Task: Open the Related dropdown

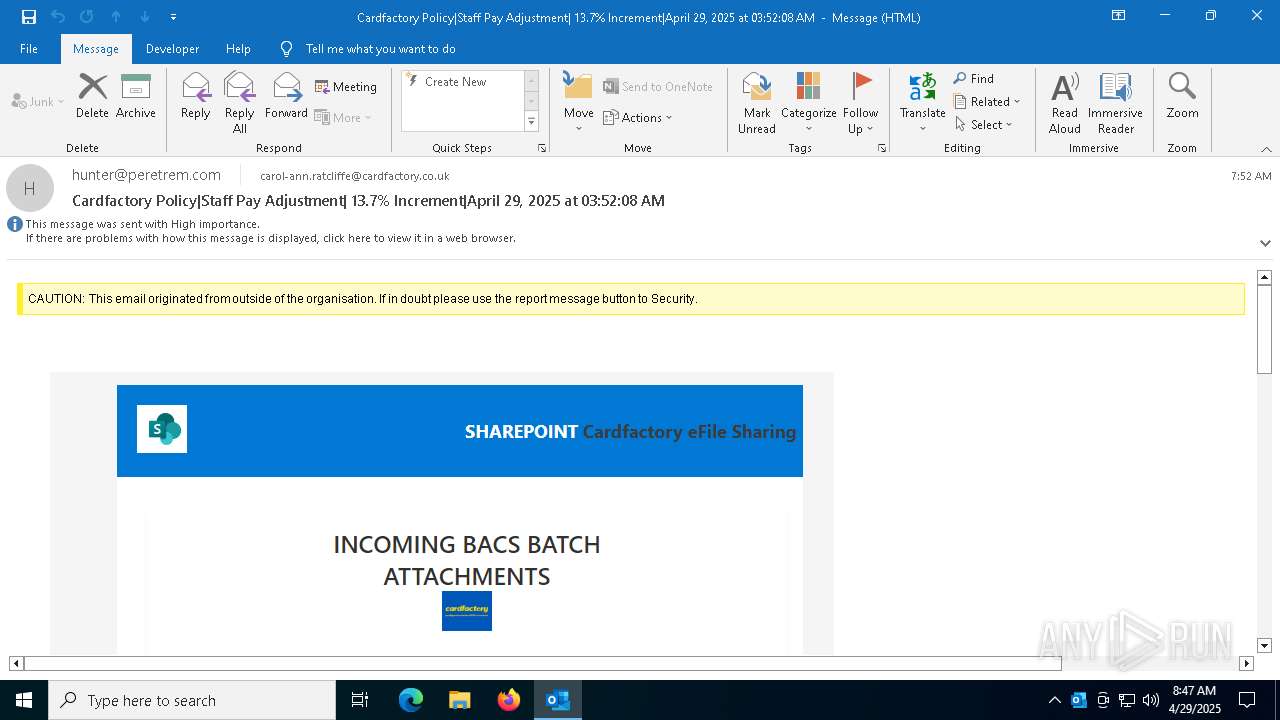Action: (987, 102)
